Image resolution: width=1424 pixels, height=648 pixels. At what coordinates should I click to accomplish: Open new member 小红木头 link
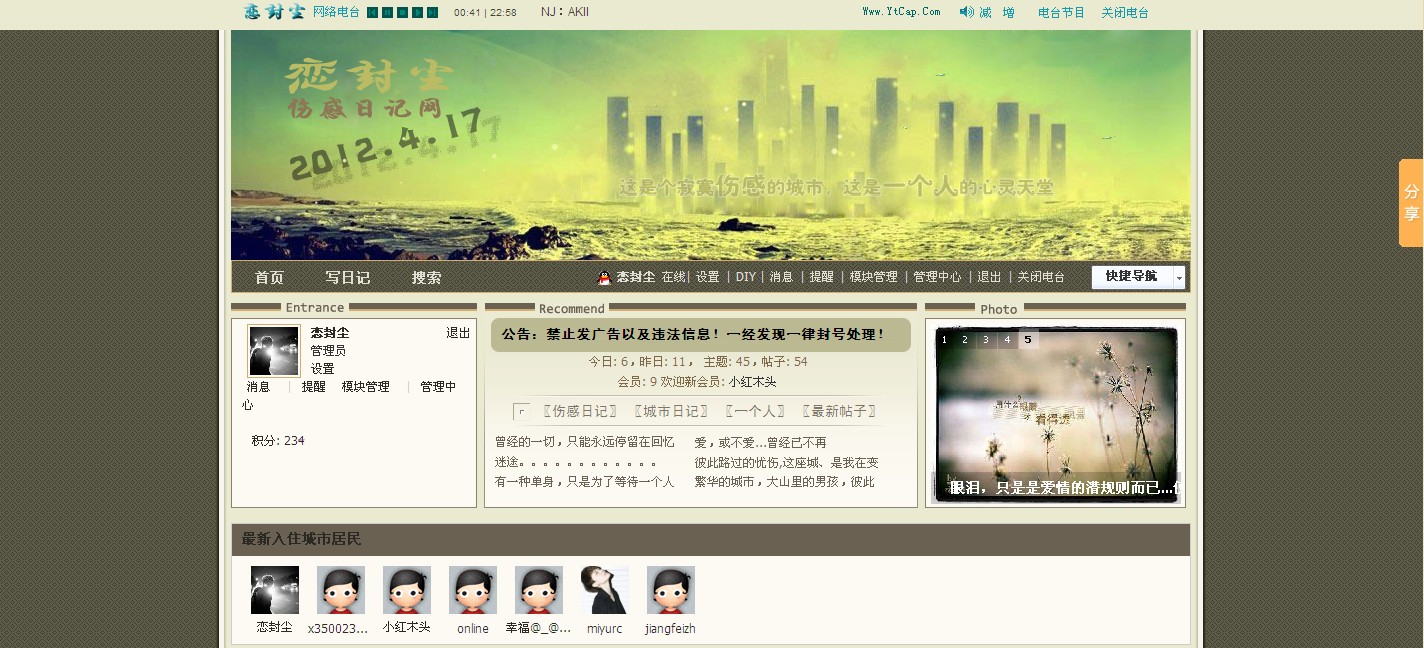[x=752, y=382]
